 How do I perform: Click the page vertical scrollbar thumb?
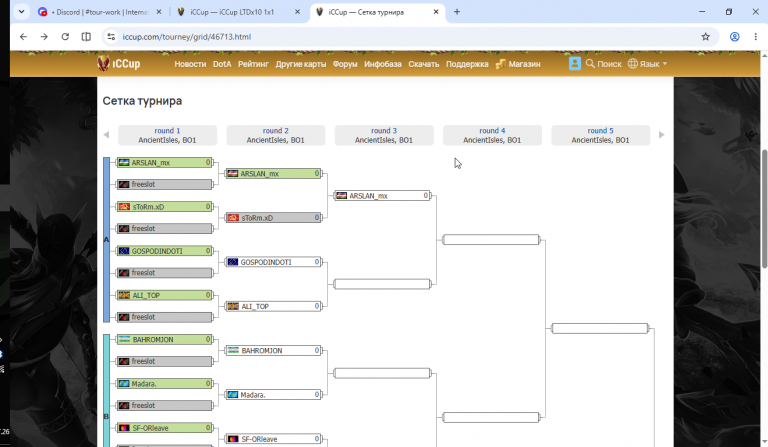pyautogui.click(x=764, y=209)
